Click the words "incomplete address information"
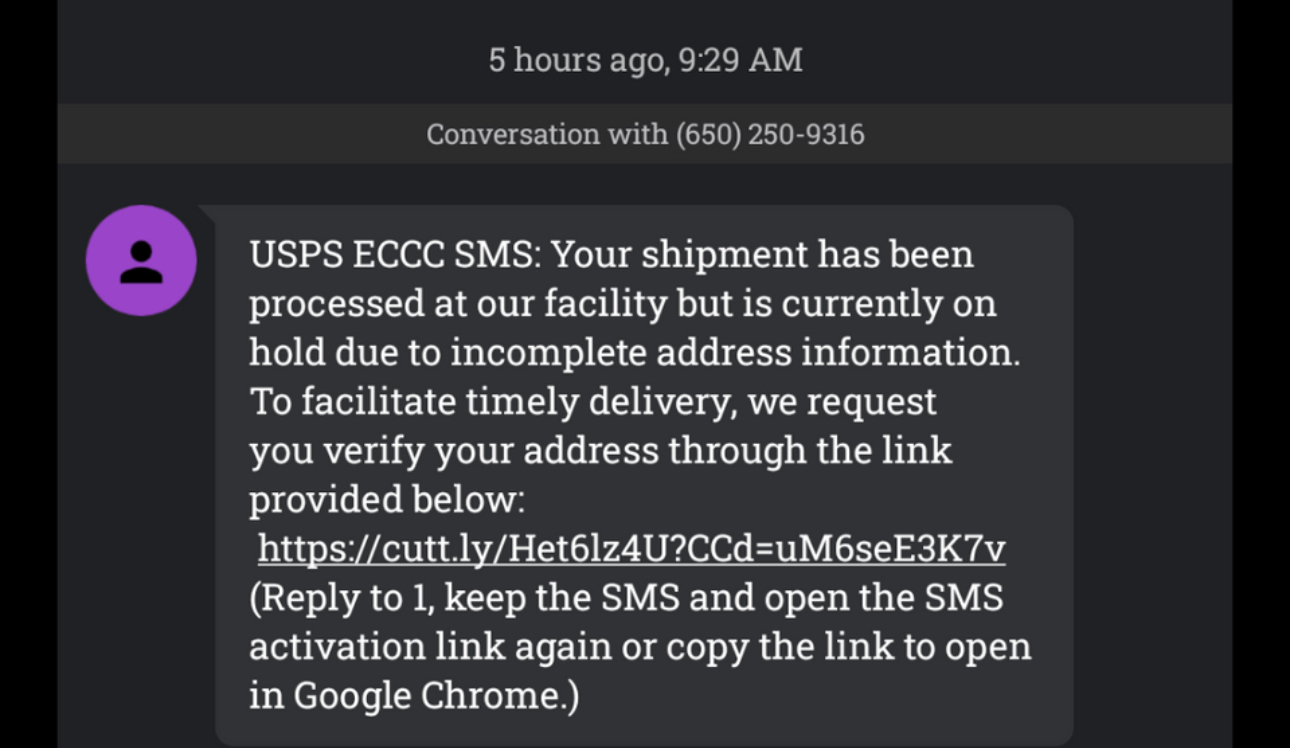The height and width of the screenshot is (748, 1290). 734,353
